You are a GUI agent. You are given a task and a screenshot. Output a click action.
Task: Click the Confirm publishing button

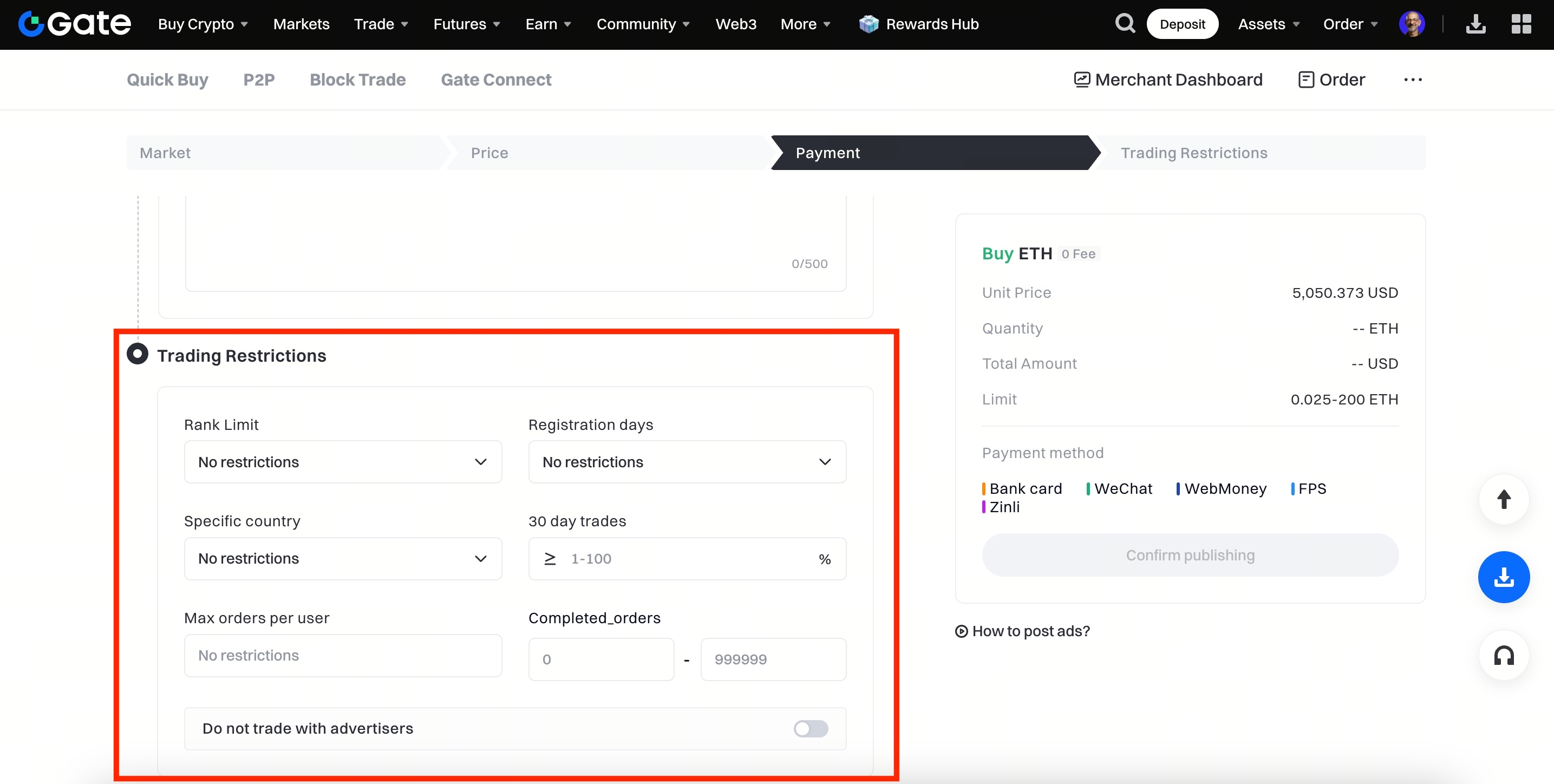pos(1190,555)
